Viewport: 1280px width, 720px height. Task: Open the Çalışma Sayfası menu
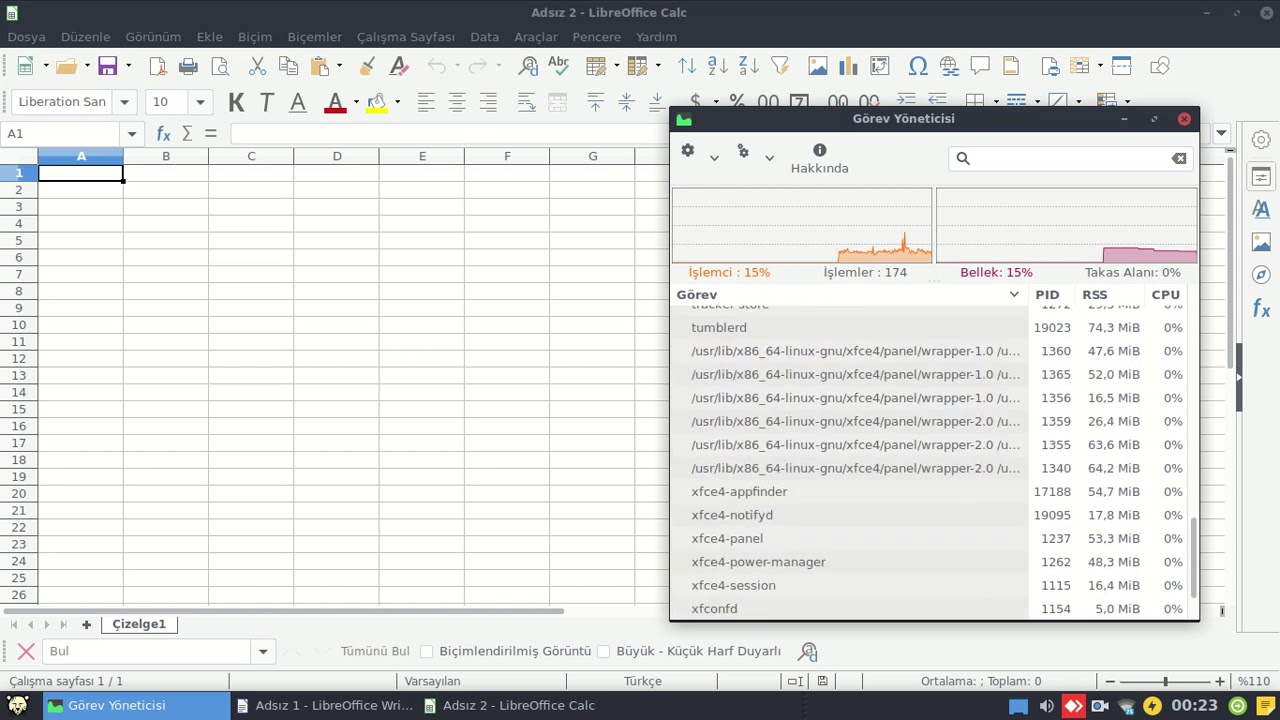click(406, 37)
